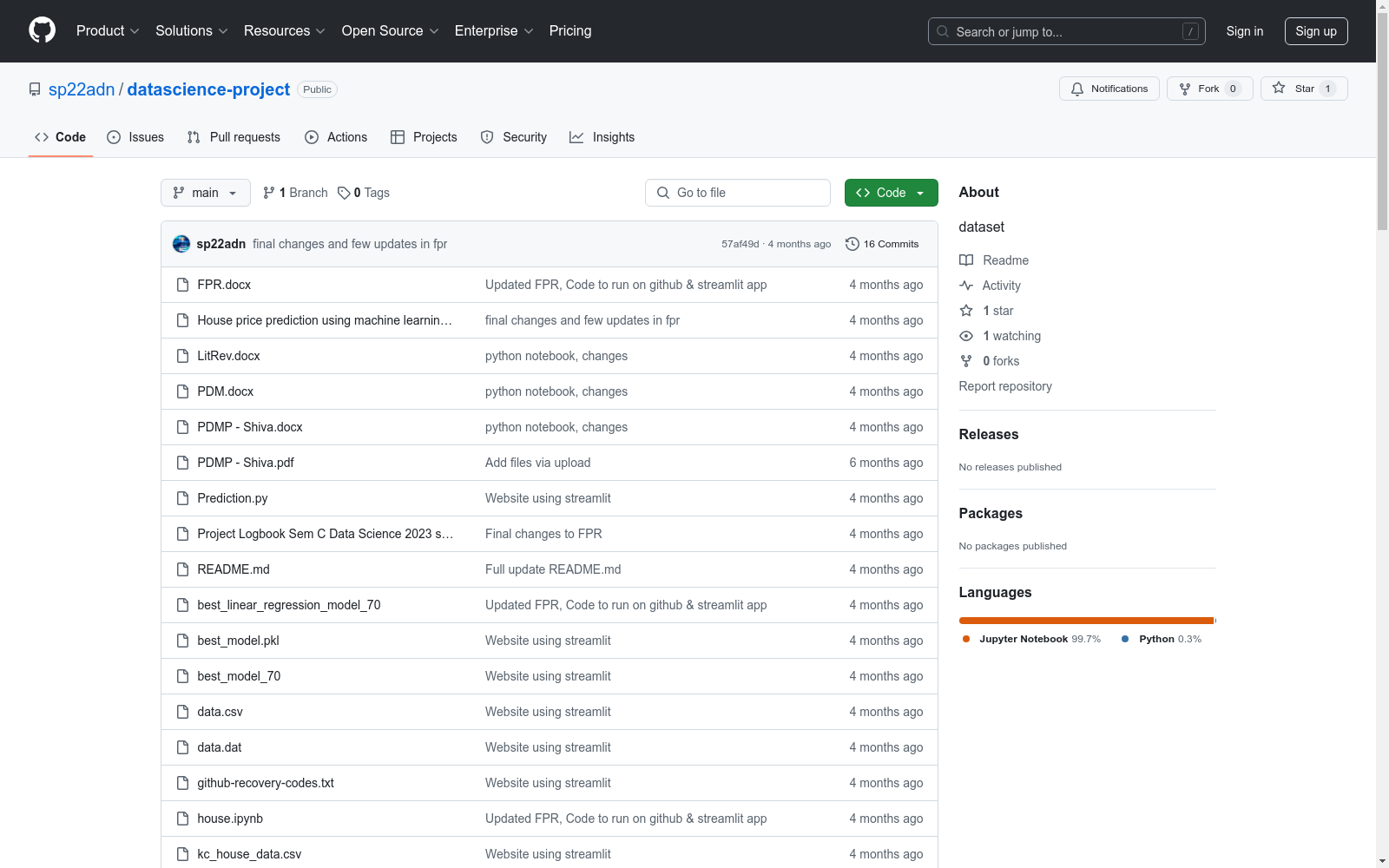Open the Pricing page

coord(570,31)
